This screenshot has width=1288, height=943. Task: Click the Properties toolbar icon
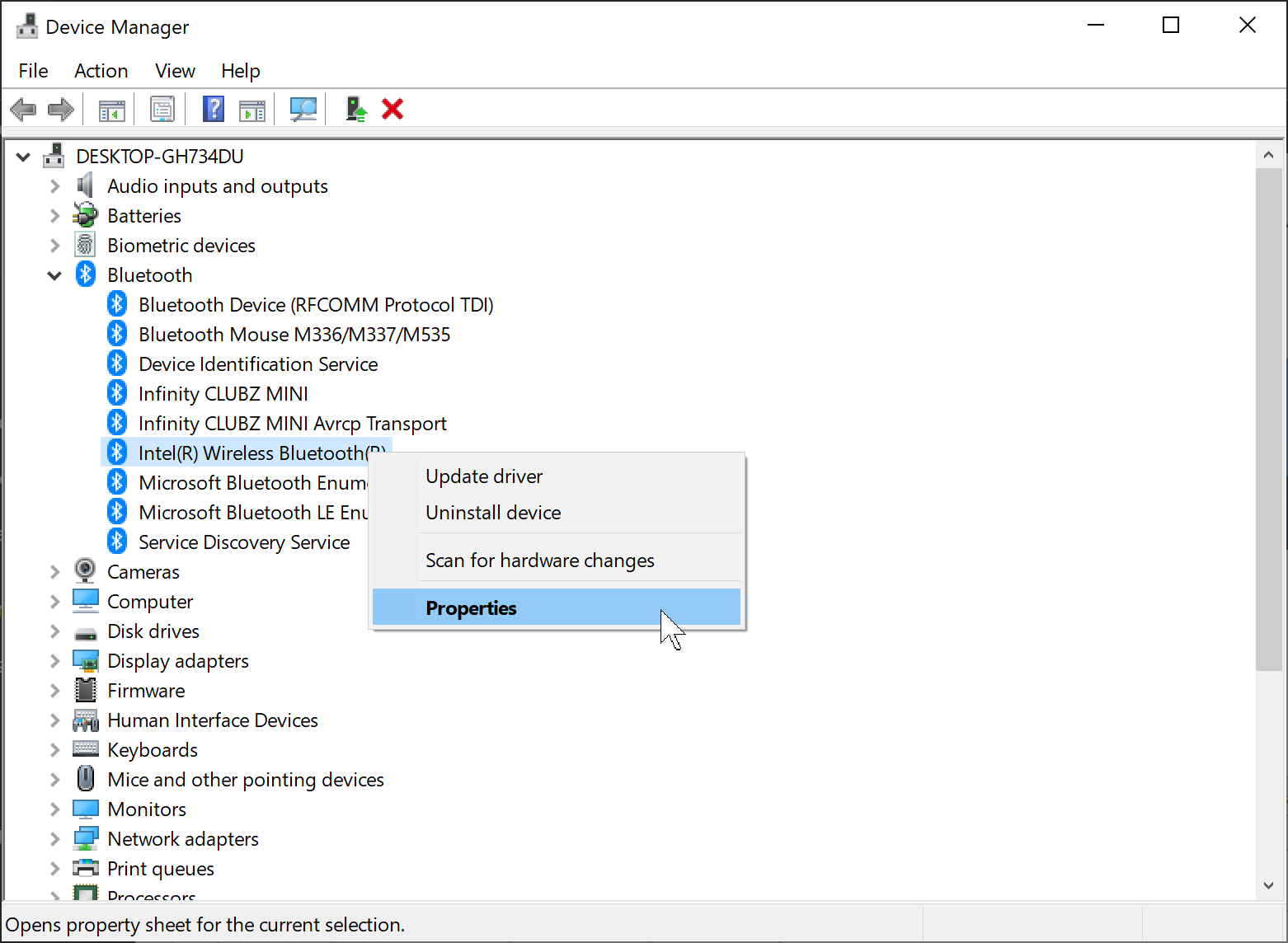162,109
